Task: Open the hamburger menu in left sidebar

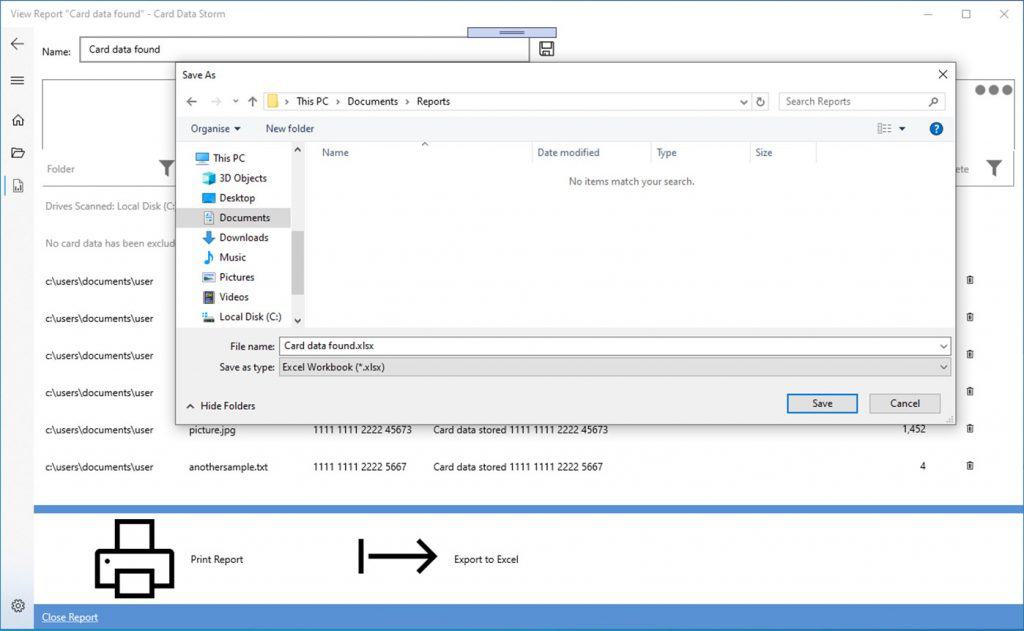Action: (17, 81)
